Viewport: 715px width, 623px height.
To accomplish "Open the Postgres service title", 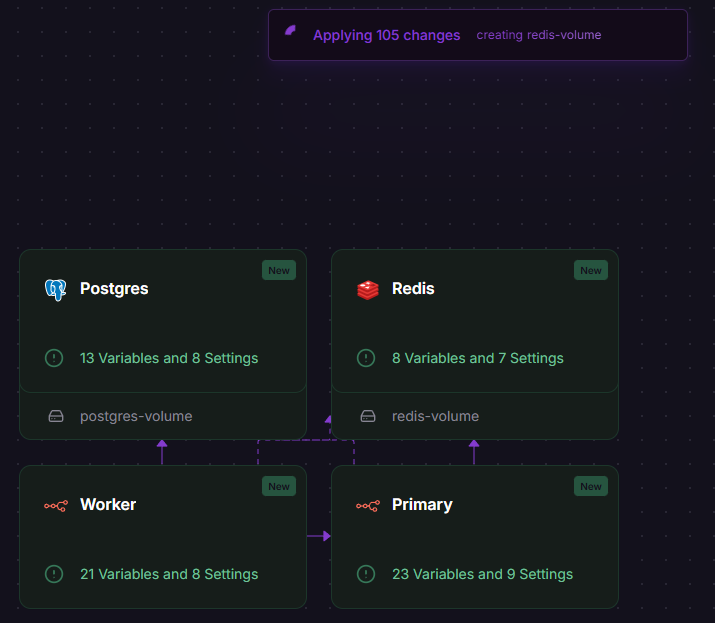I will pyautogui.click(x=114, y=289).
